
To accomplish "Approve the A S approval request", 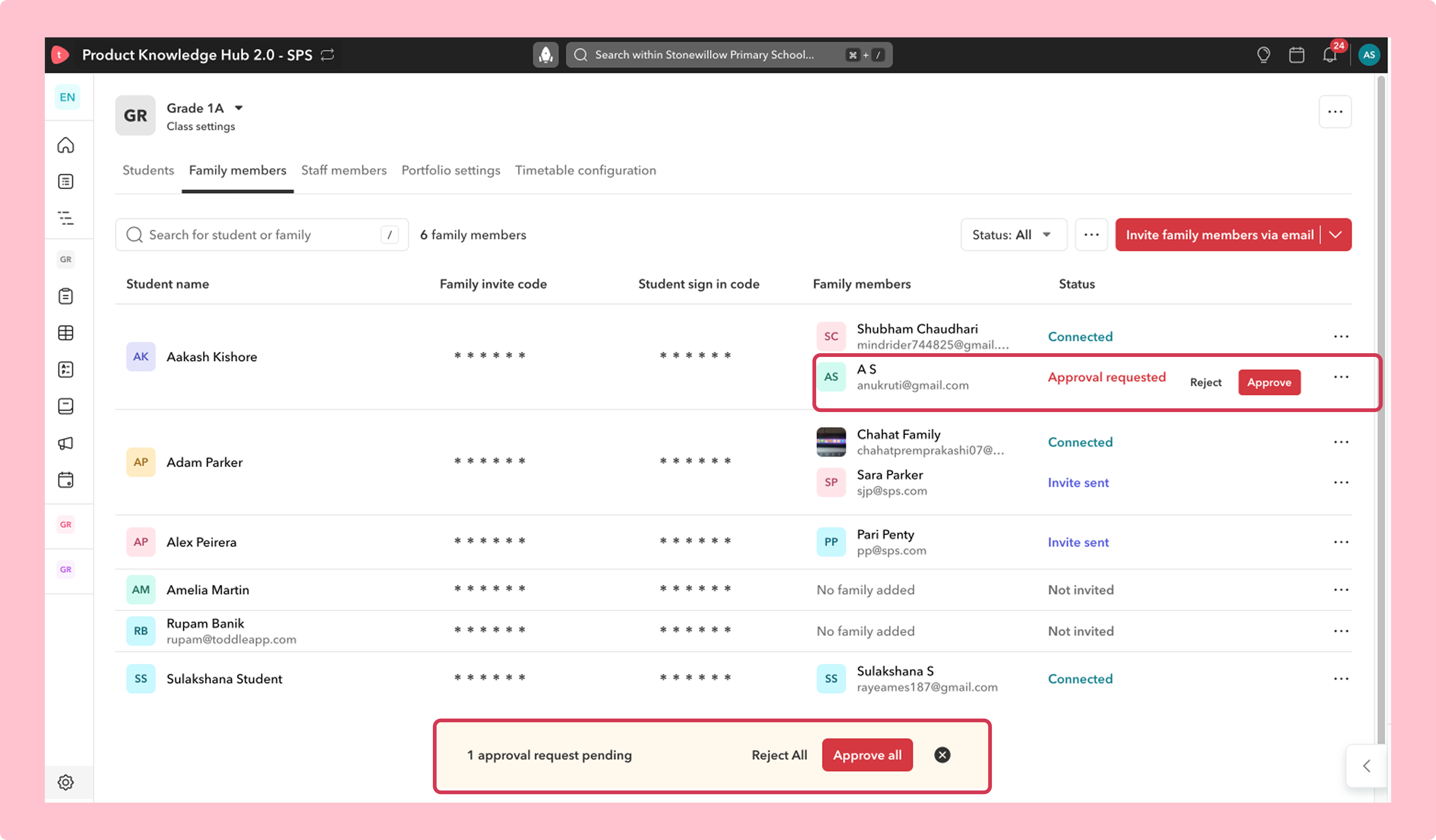I will tap(1269, 383).
